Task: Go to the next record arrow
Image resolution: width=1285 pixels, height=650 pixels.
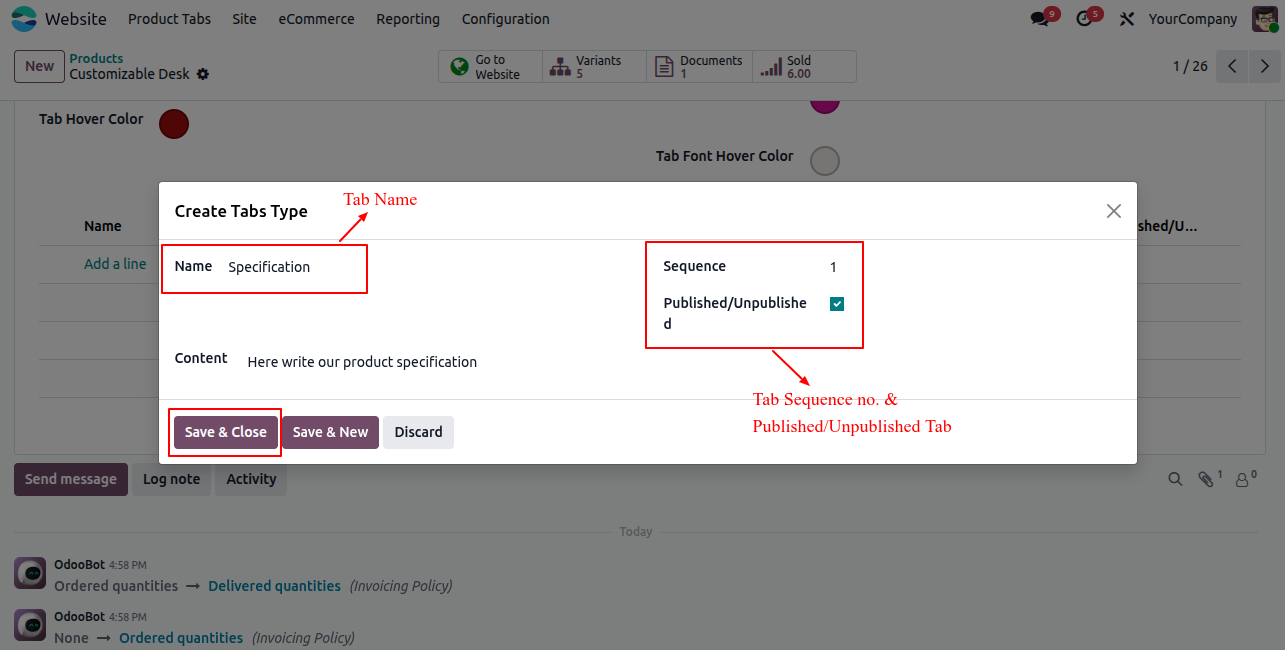Action: click(1265, 66)
